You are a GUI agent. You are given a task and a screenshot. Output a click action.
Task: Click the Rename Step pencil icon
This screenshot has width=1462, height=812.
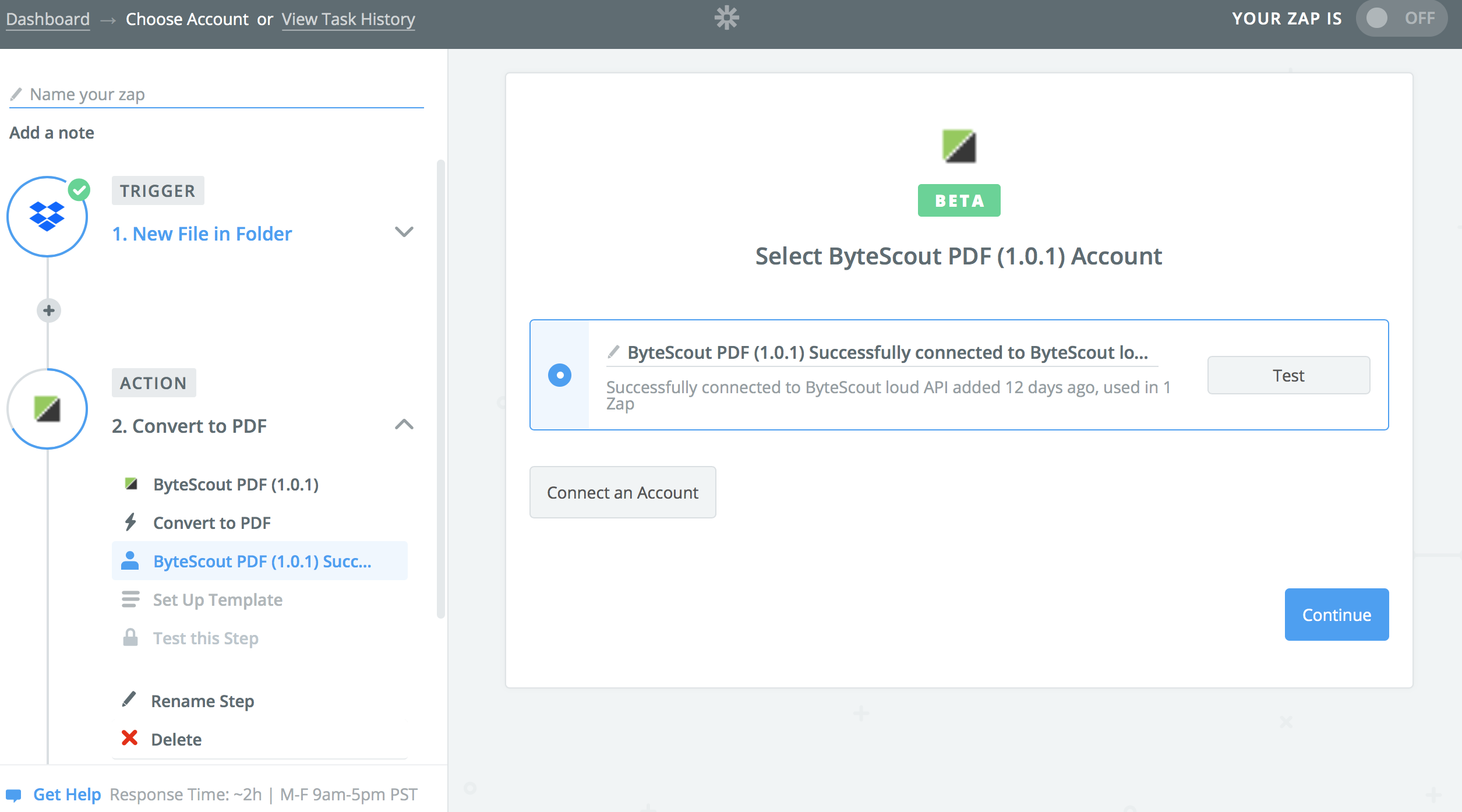(129, 699)
